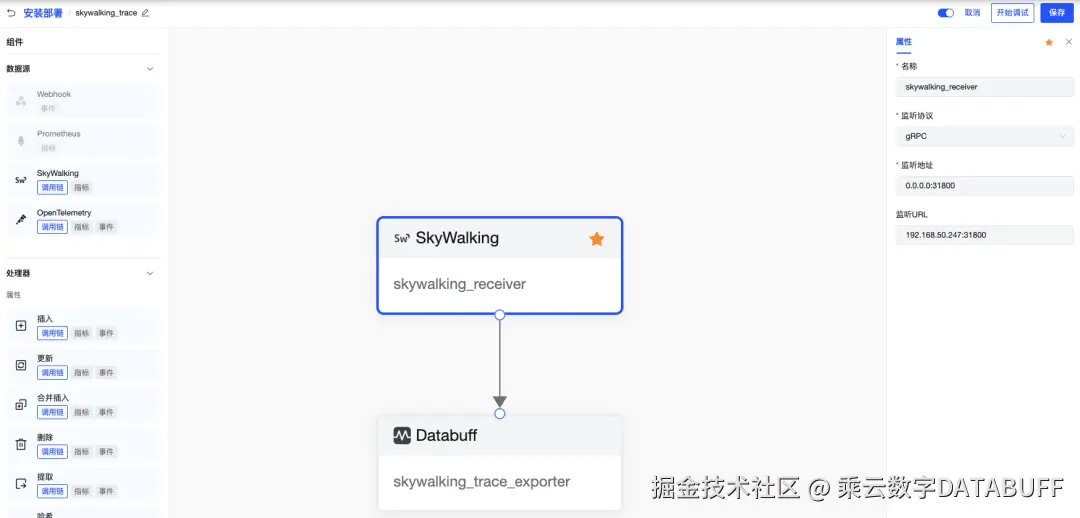Click the 事件 tag under Webhook
1080x518 pixels.
click(48, 108)
